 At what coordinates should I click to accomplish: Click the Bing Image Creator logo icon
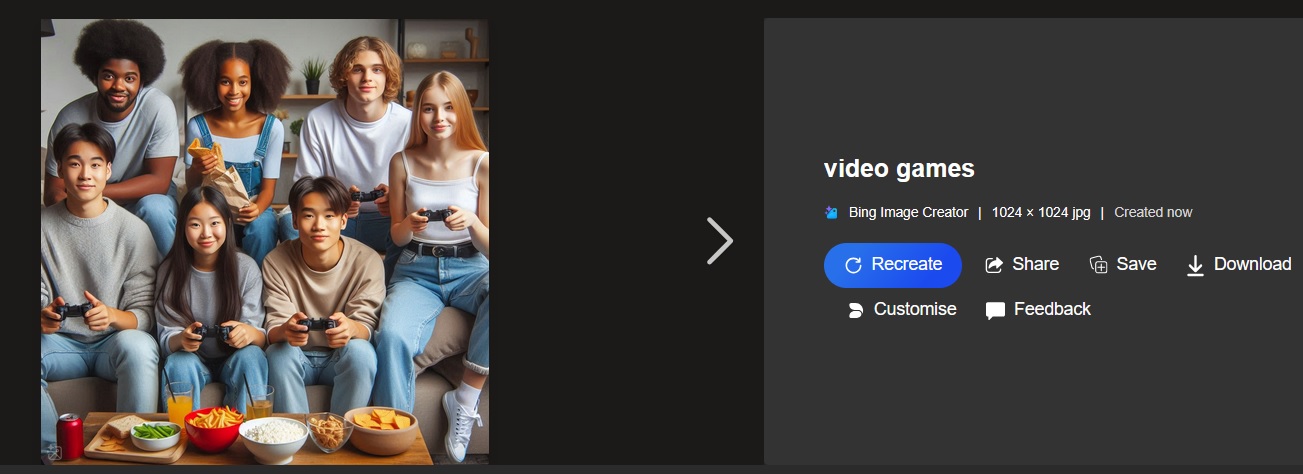click(831, 212)
